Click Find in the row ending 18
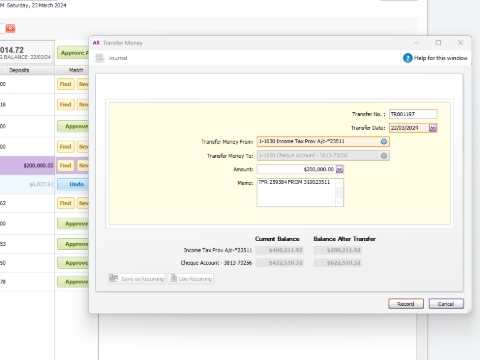480x360 pixels. (65, 105)
